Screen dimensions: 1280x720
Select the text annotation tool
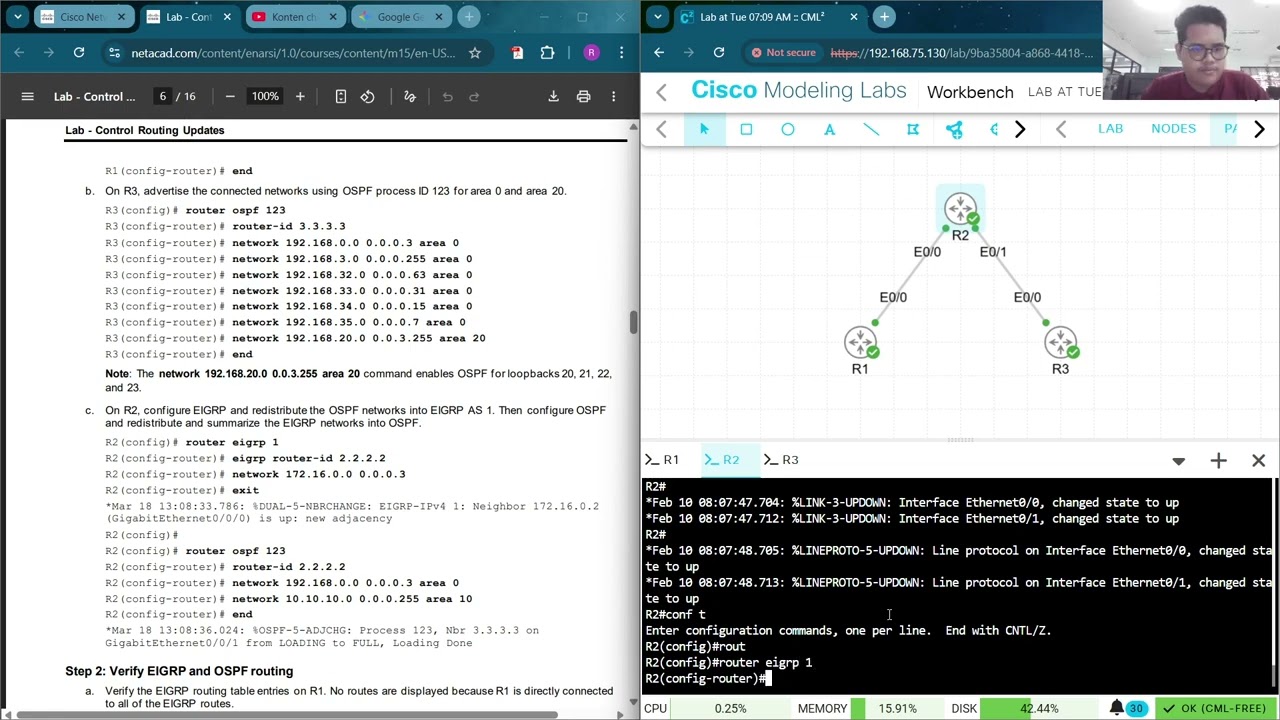[x=830, y=129]
